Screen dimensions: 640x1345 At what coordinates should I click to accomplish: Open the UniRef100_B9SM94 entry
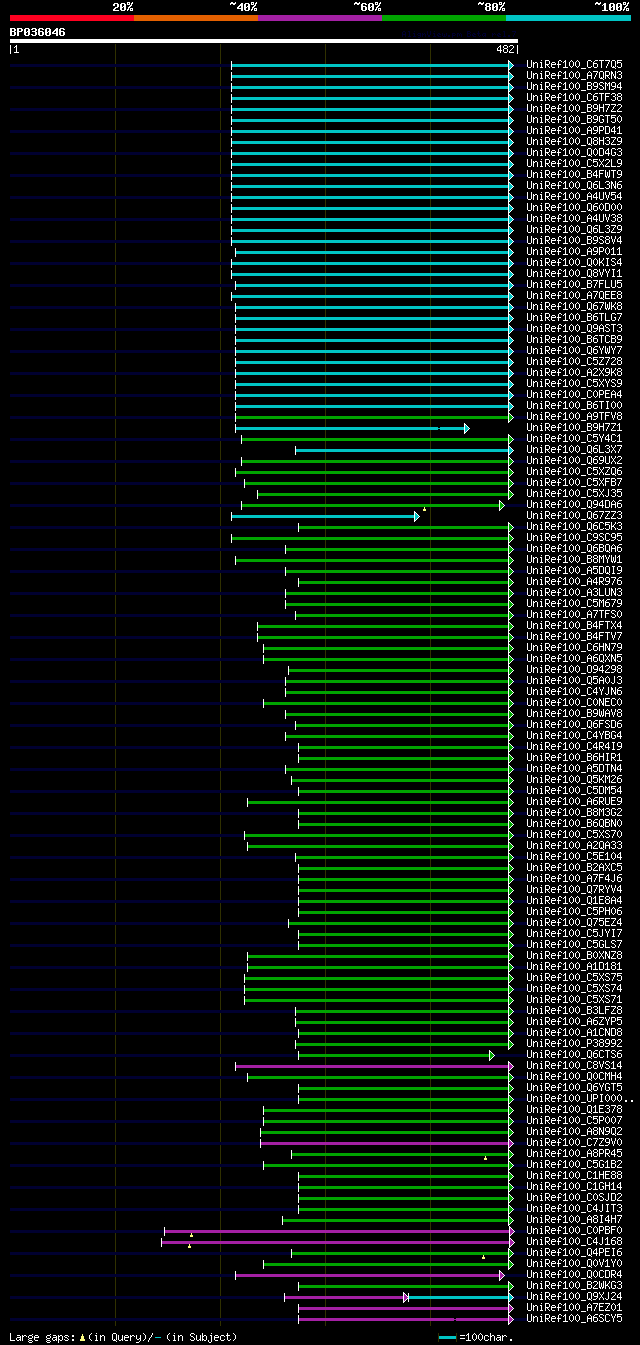[x=574, y=86]
